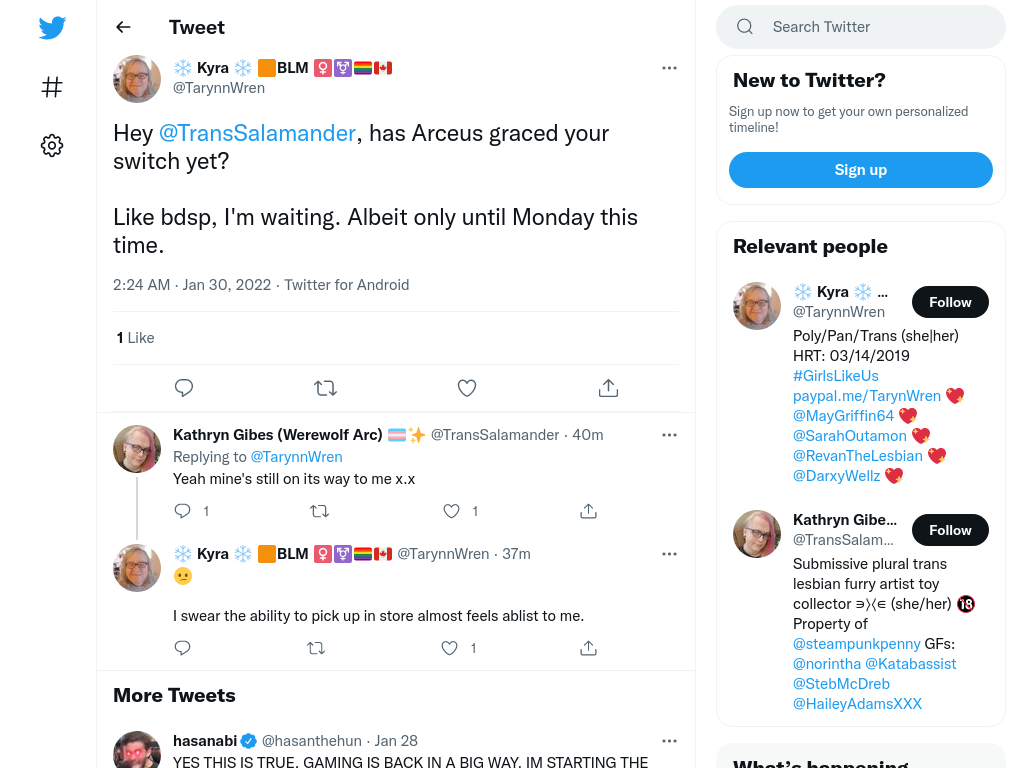Open the Explore hashtag icon
The width and height of the screenshot is (1024, 768).
[x=52, y=87]
